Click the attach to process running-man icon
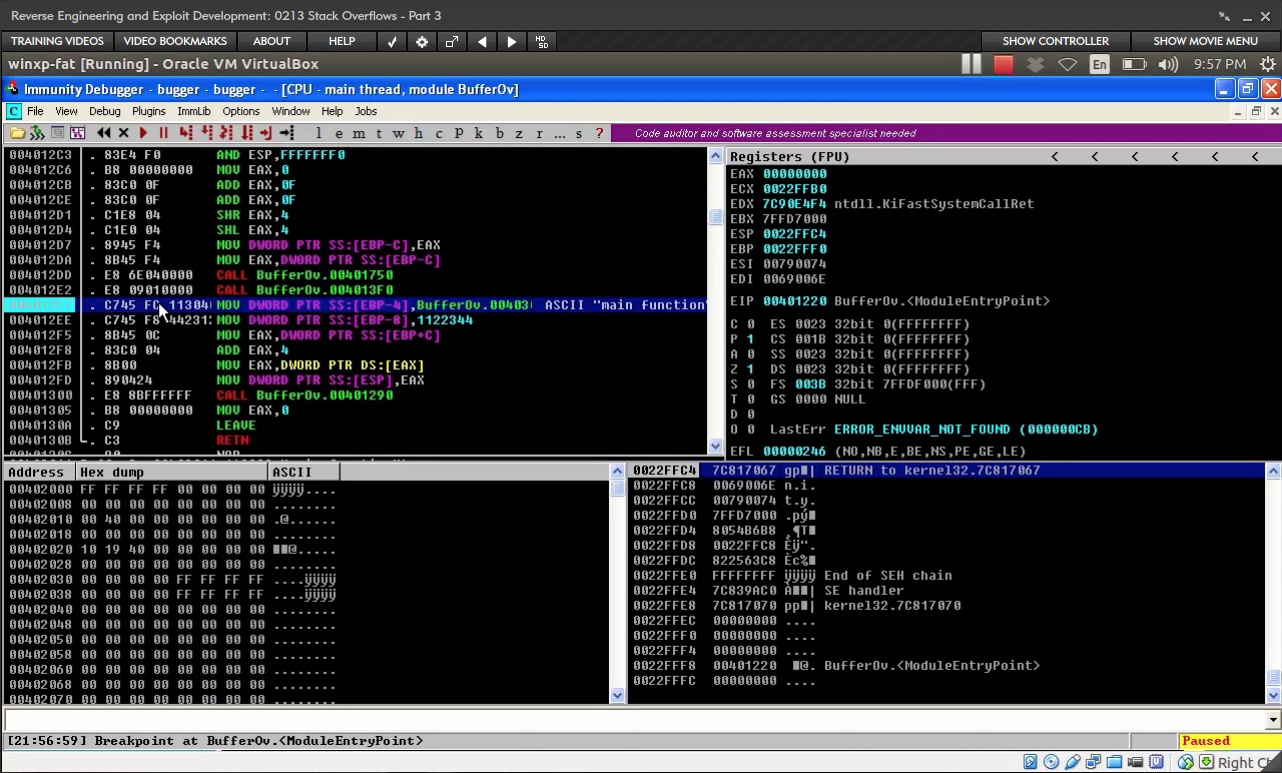Screen dimensions: 1282x773 click(x=35, y=132)
